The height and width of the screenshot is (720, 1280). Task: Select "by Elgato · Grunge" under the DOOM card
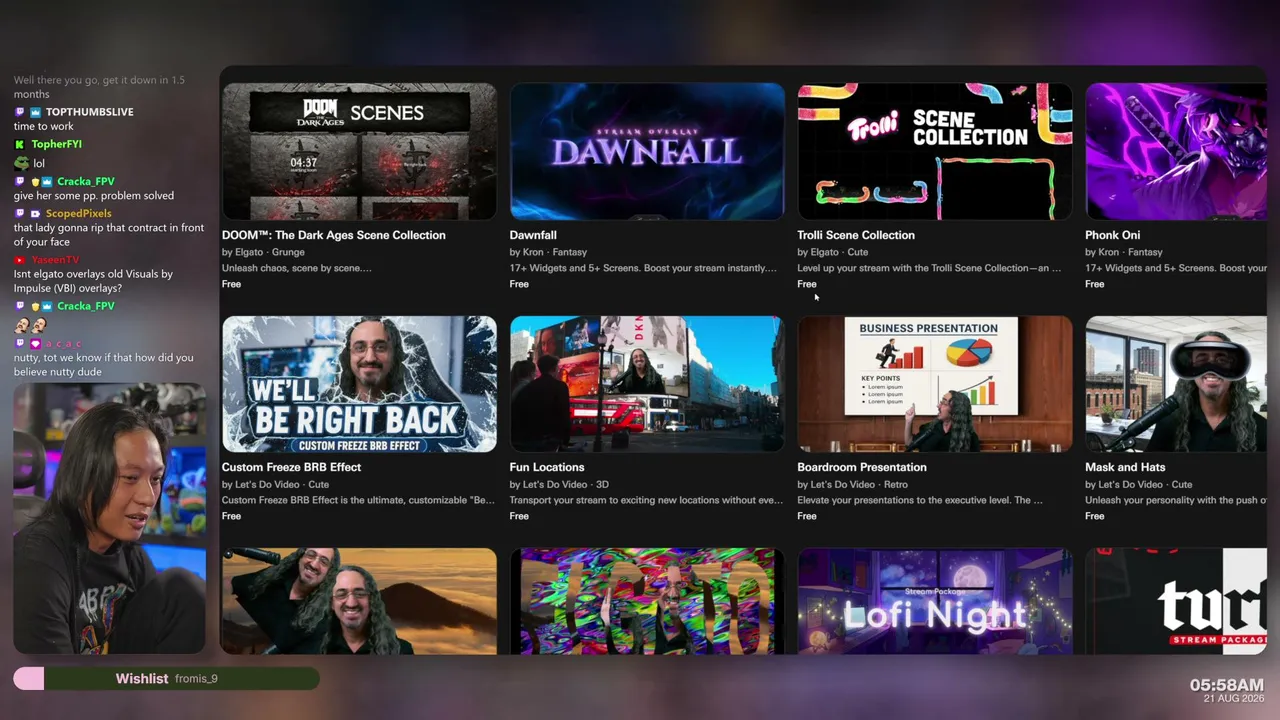pyautogui.click(x=263, y=252)
